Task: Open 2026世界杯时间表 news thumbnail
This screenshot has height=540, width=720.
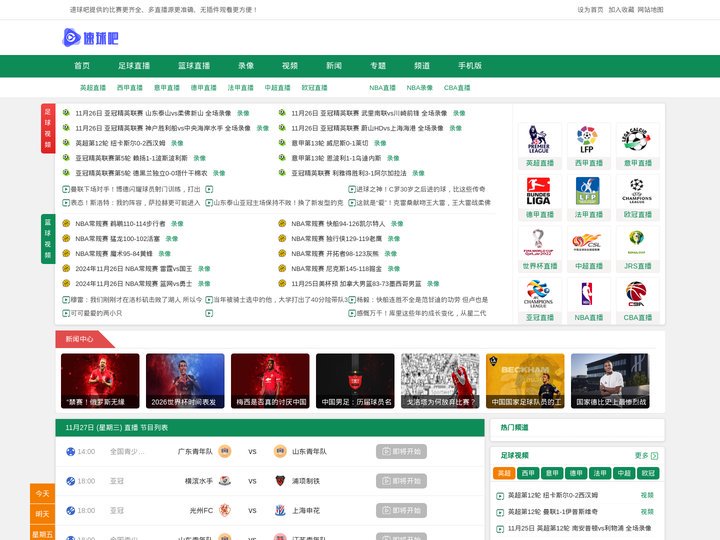Action: coord(185,381)
